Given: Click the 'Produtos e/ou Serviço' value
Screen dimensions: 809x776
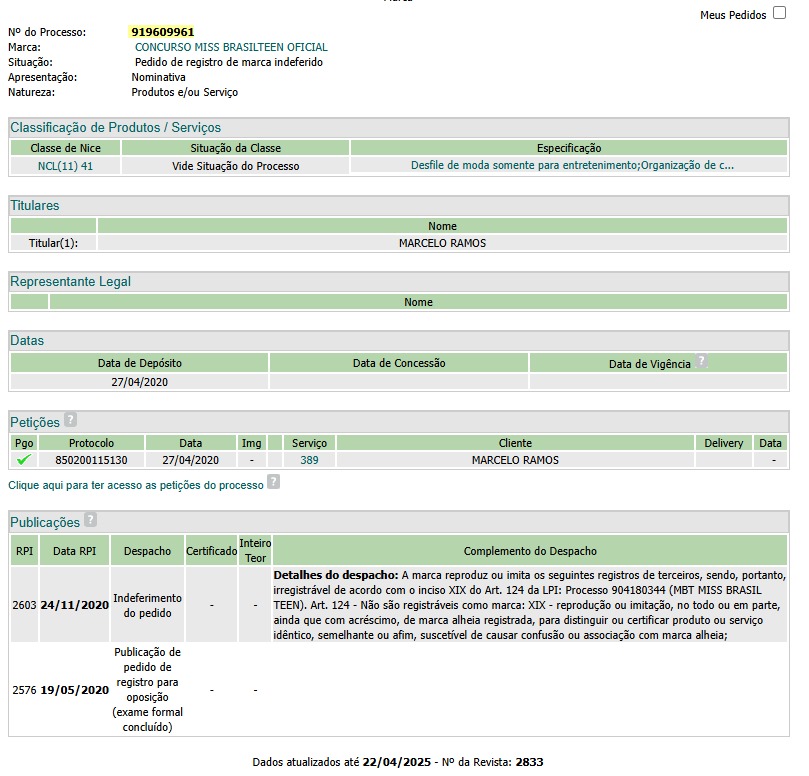Looking at the screenshot, I should pyautogui.click(x=185, y=92).
